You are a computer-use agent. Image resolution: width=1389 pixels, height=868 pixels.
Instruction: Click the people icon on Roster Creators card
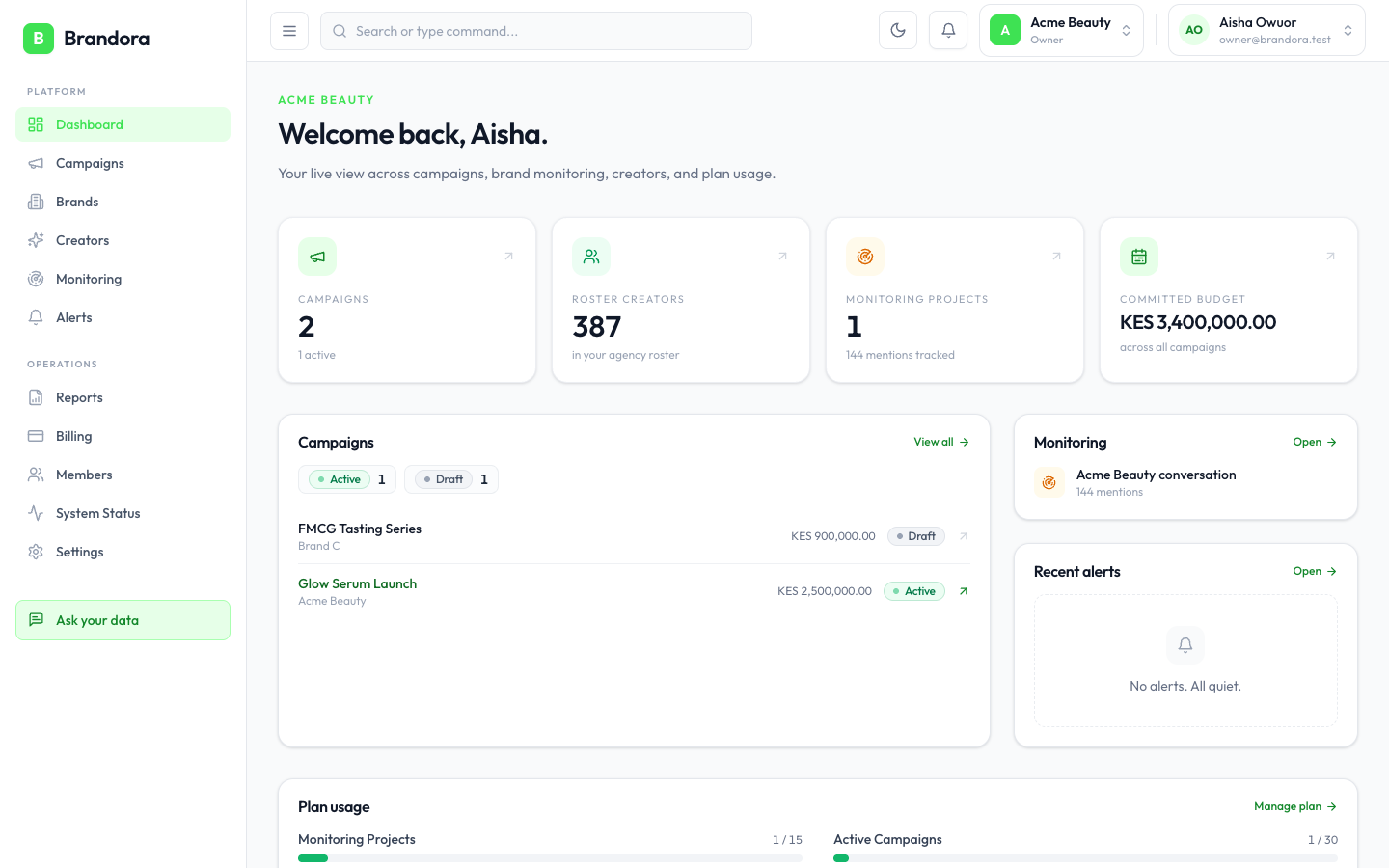(591, 257)
